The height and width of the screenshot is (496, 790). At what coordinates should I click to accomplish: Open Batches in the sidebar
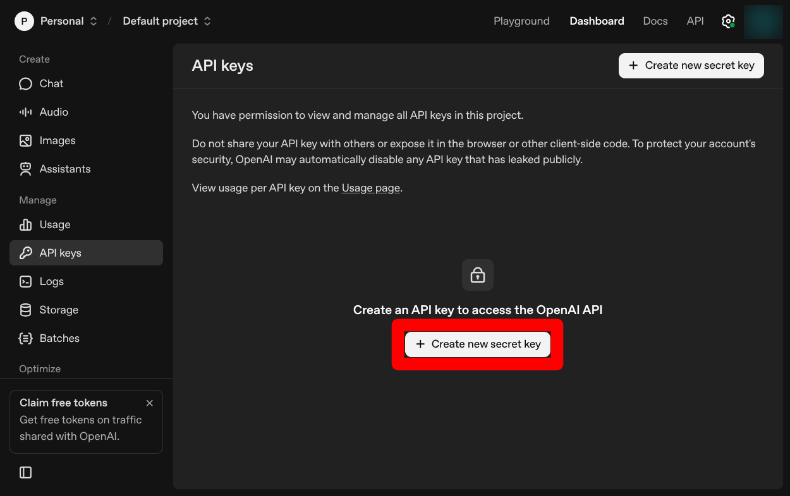86,338
